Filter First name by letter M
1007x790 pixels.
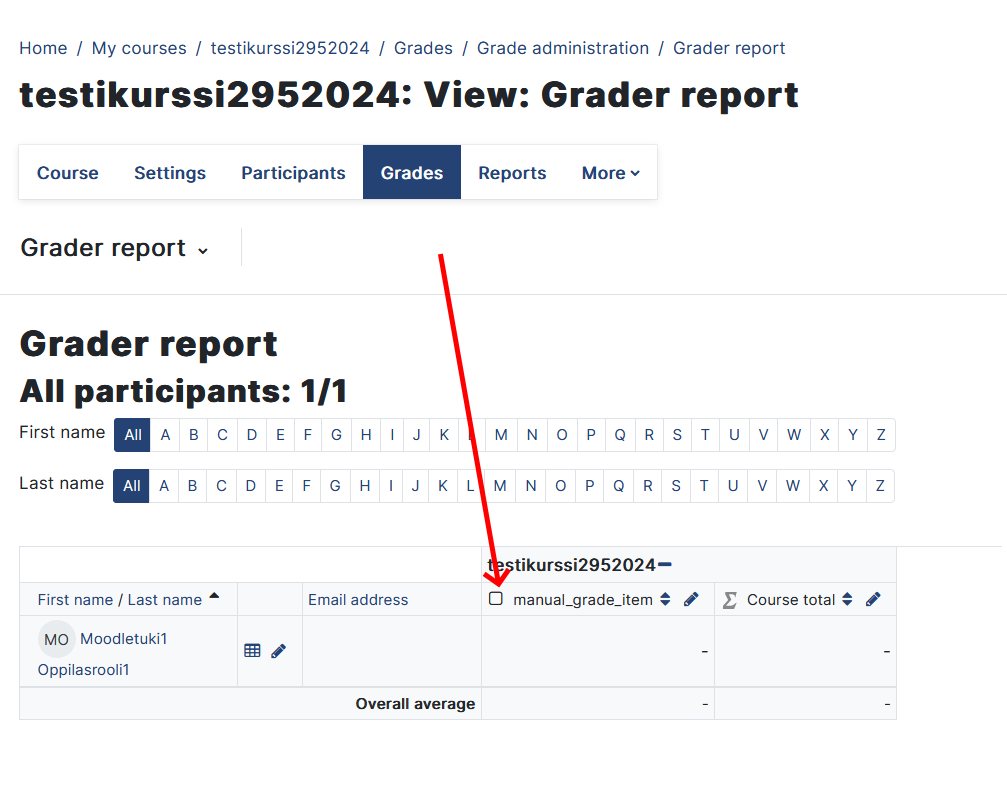pyautogui.click(x=501, y=435)
